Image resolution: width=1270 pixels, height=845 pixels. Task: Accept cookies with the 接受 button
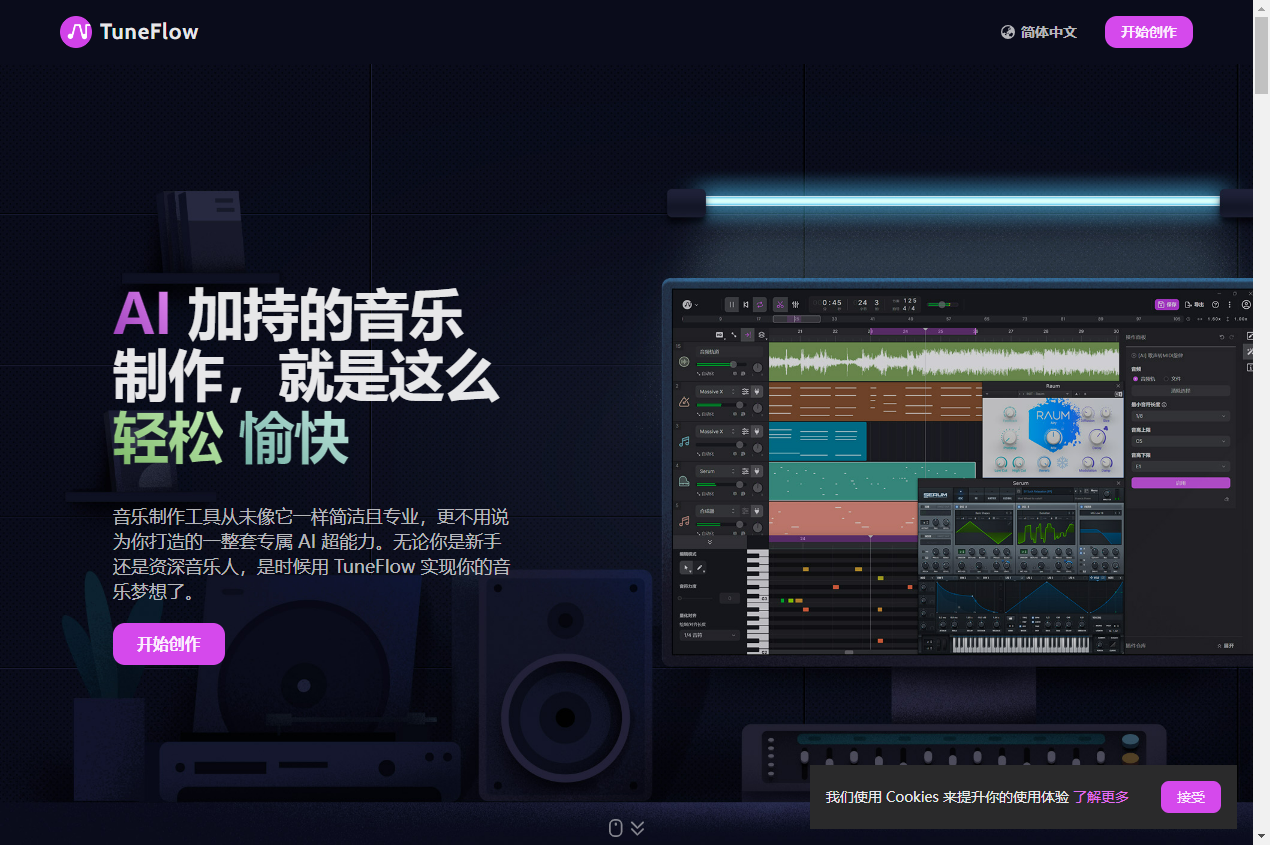coord(1190,797)
